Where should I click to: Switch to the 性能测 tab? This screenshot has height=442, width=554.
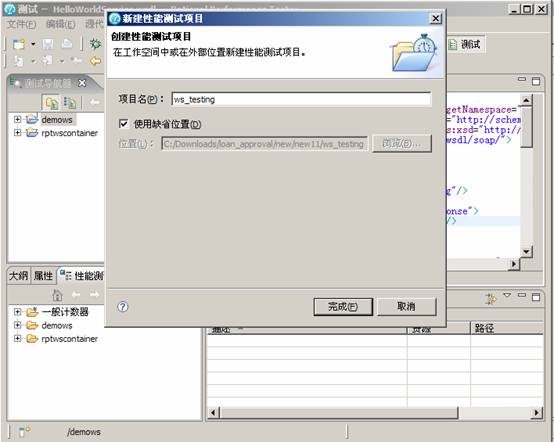point(82,276)
